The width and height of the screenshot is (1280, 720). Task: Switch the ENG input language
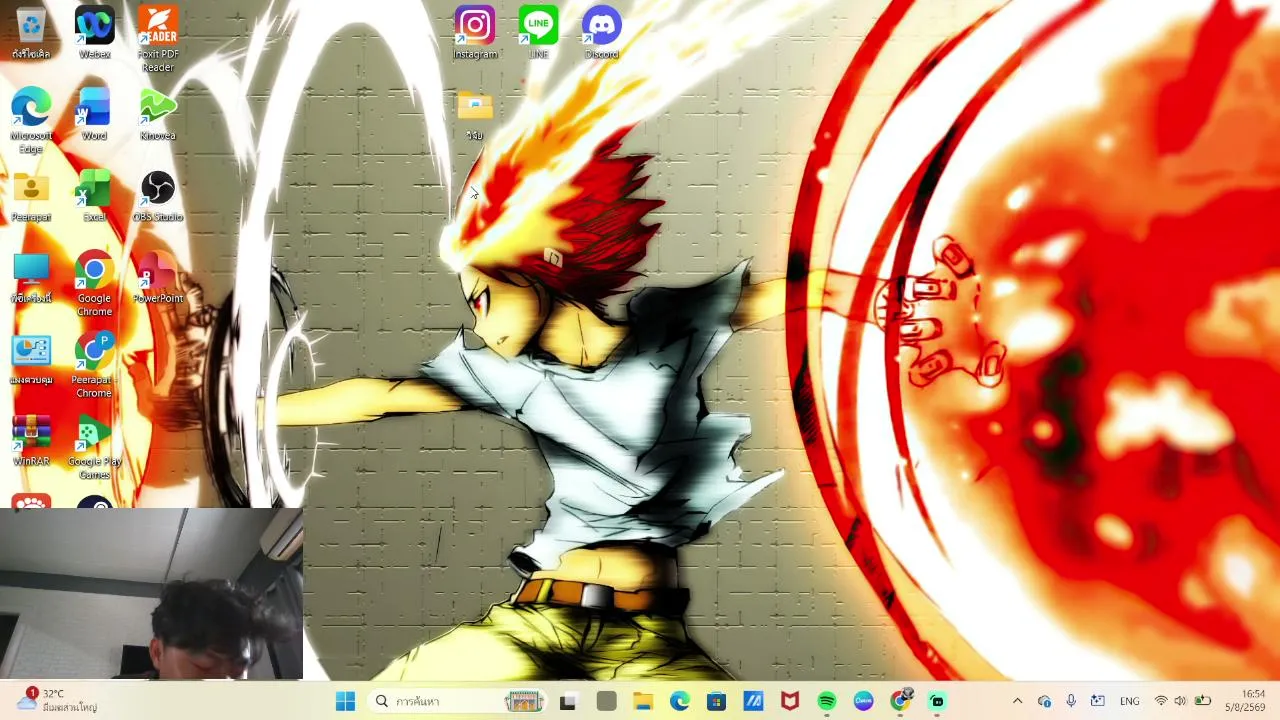pos(1130,701)
